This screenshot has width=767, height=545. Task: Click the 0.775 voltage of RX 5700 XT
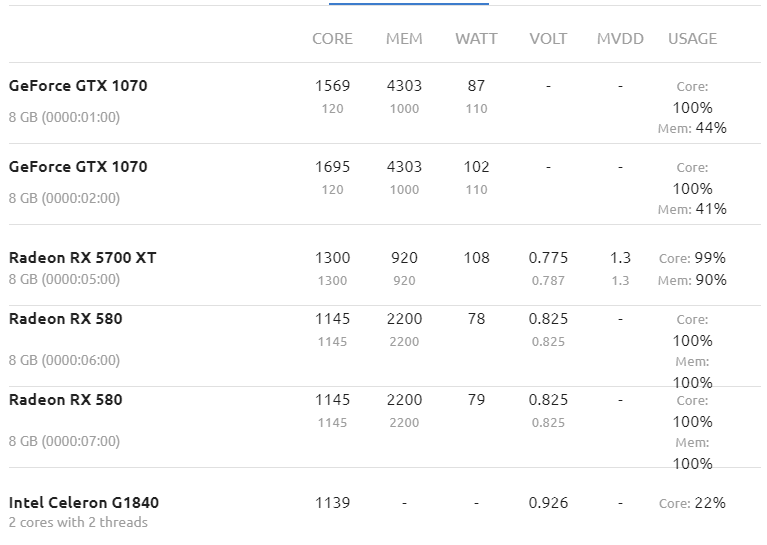click(x=548, y=258)
